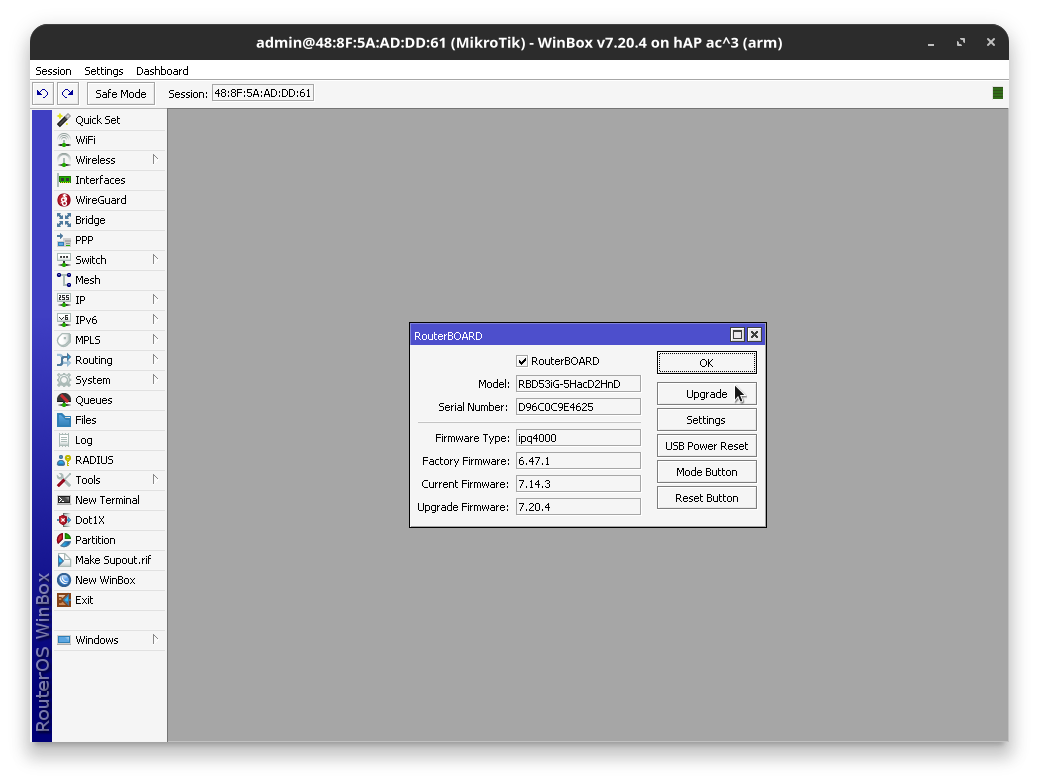Click the RADIUS icon

(x=64, y=460)
